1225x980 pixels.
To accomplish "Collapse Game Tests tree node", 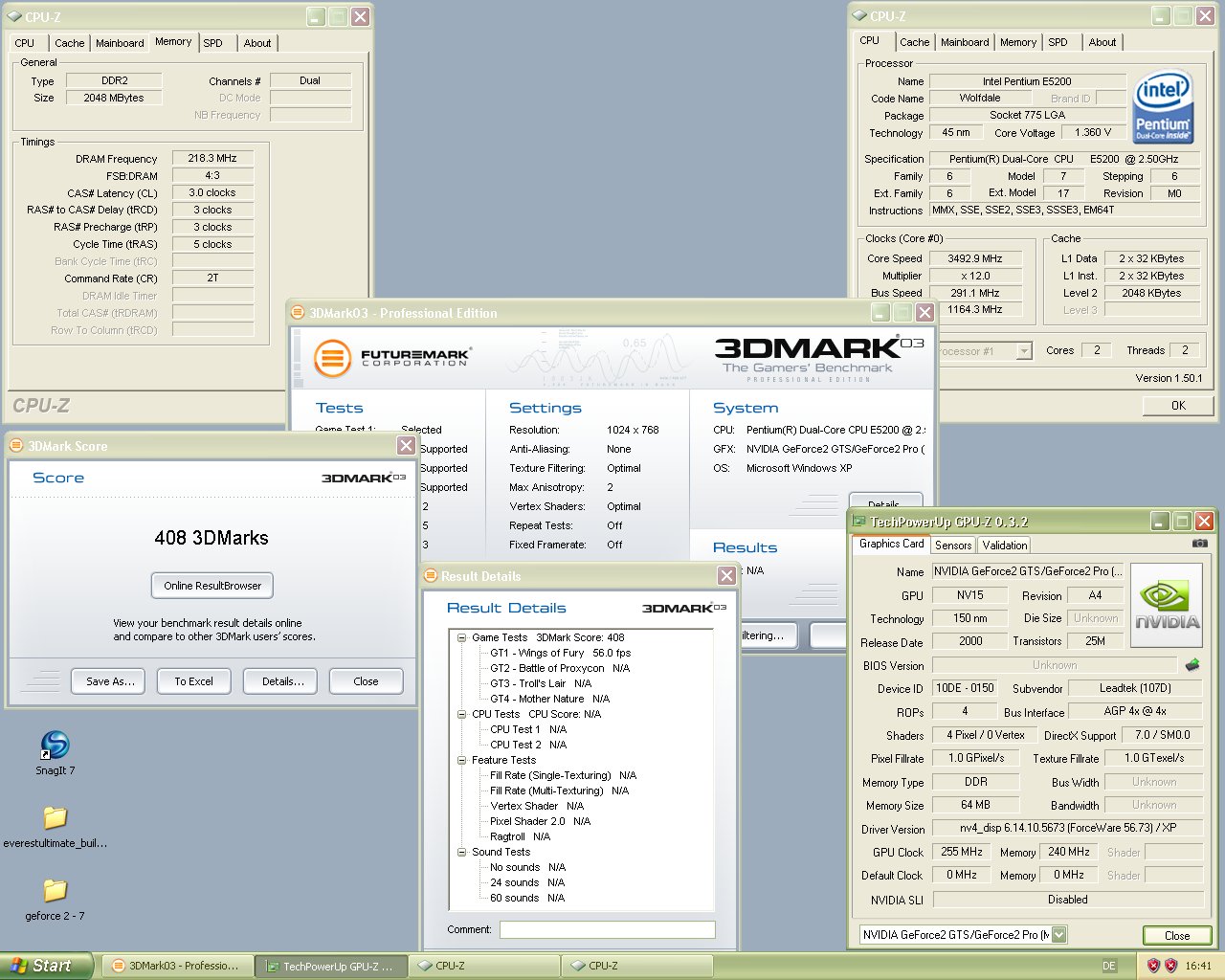I will click(x=461, y=637).
